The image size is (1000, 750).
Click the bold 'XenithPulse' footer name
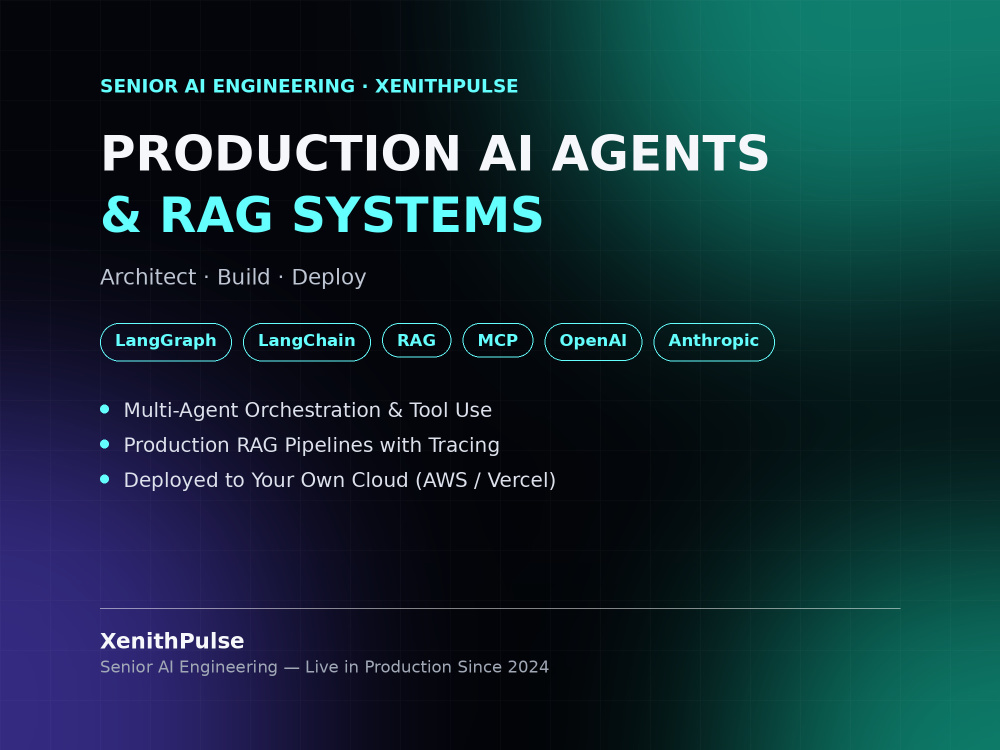click(172, 641)
